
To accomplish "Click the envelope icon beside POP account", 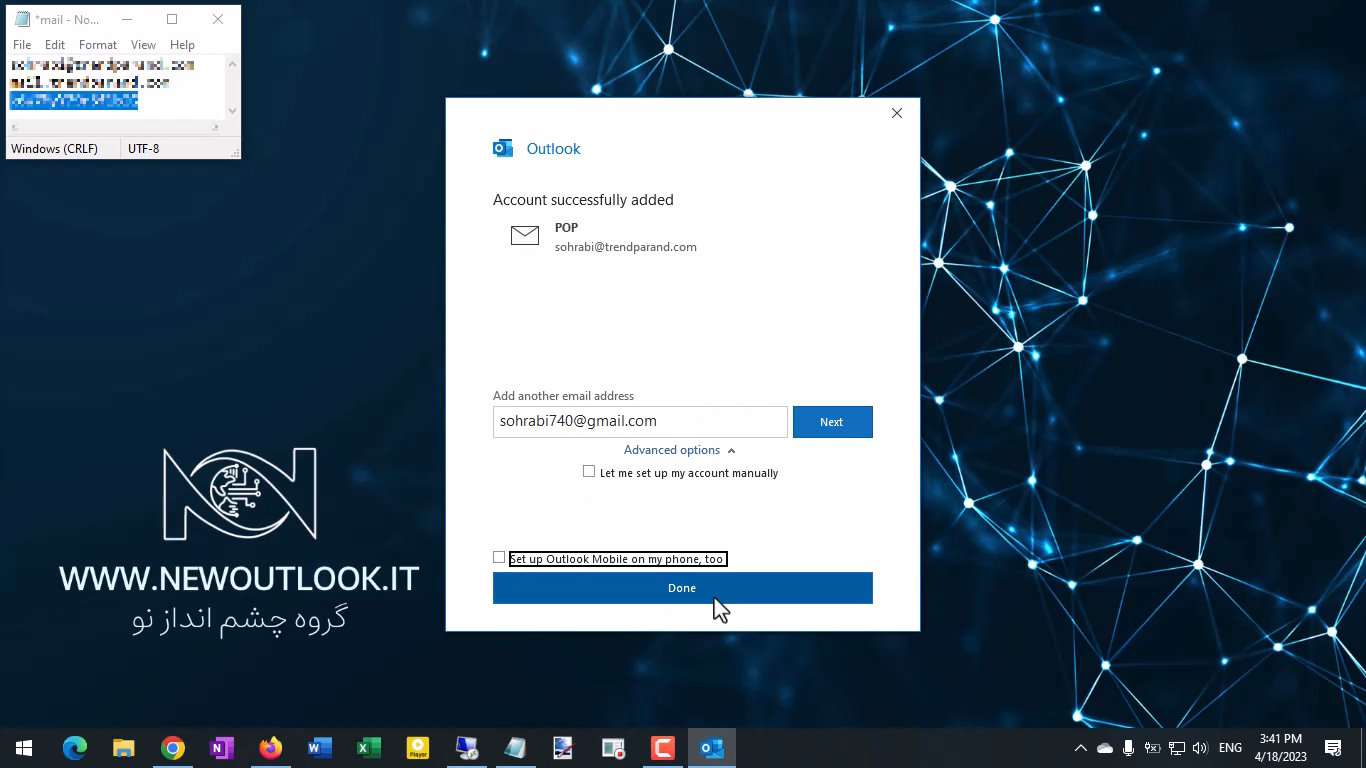I will 525,236.
